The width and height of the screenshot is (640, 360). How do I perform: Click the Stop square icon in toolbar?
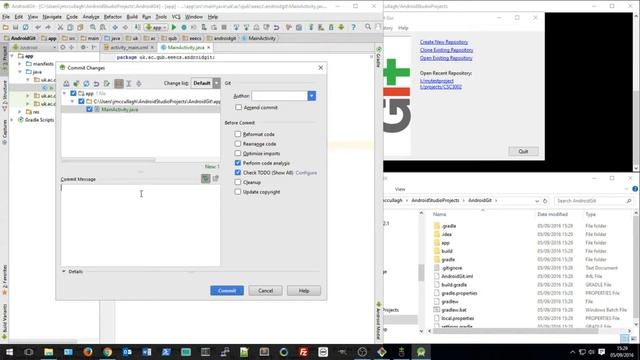coord(224,27)
